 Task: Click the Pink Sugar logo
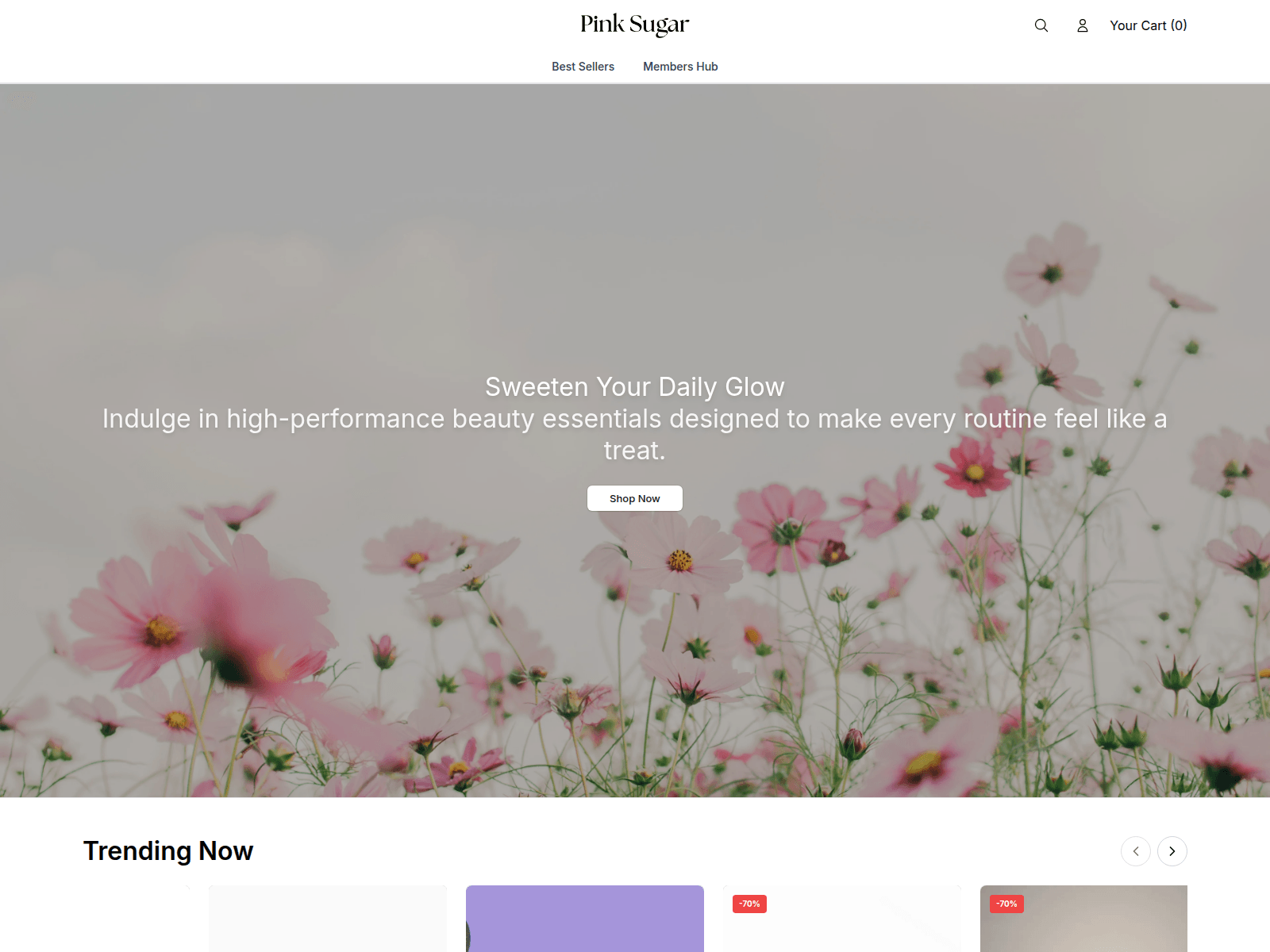tap(635, 25)
